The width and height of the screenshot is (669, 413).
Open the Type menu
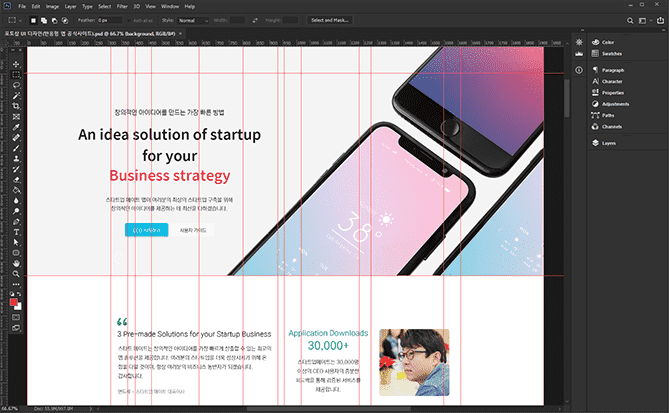87,6
